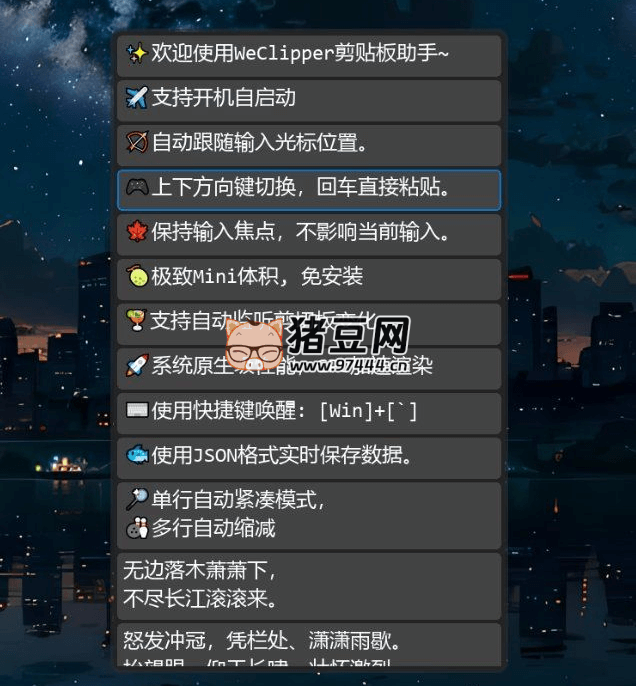Choose the 使用快捷键唤醒 [Win]+[`] entry
Viewport: 636px width, 686px height.
(x=309, y=413)
